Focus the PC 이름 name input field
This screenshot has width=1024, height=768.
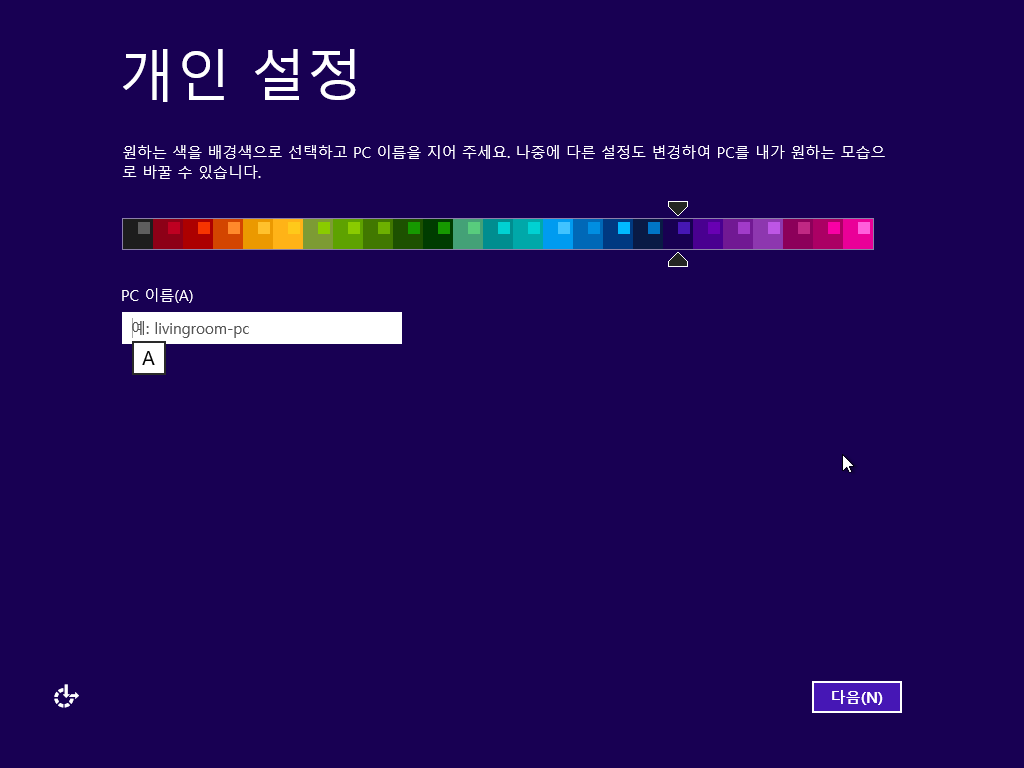[x=262, y=328]
